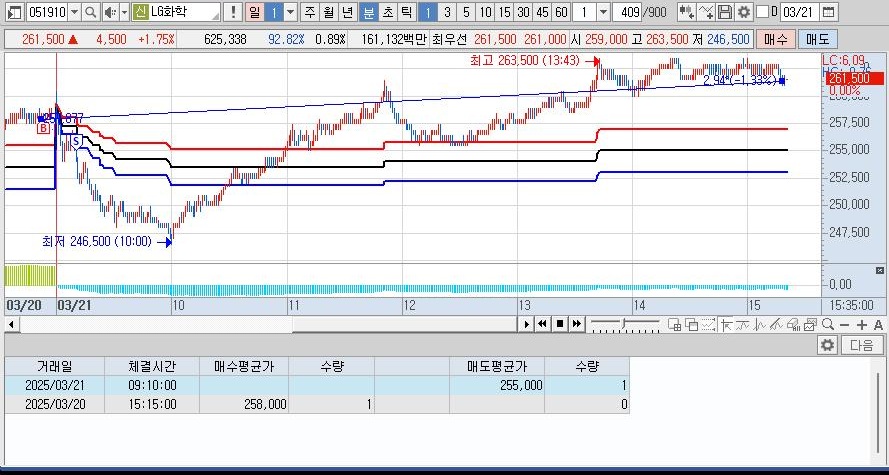This screenshot has height=475, width=889.
Task: Click the 매수 buy button
Action: (x=776, y=39)
